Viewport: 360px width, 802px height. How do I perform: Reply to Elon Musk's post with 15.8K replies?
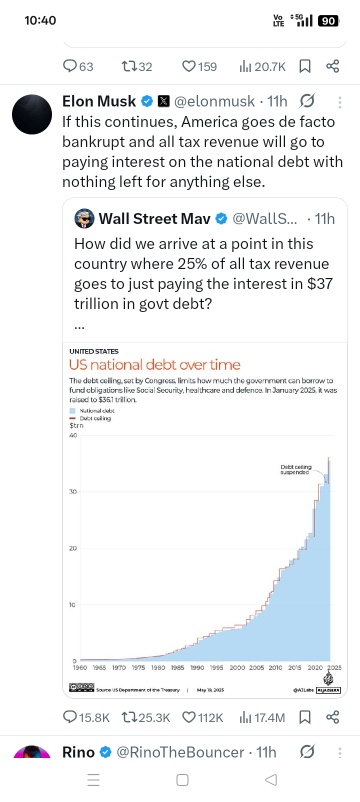tap(86, 717)
